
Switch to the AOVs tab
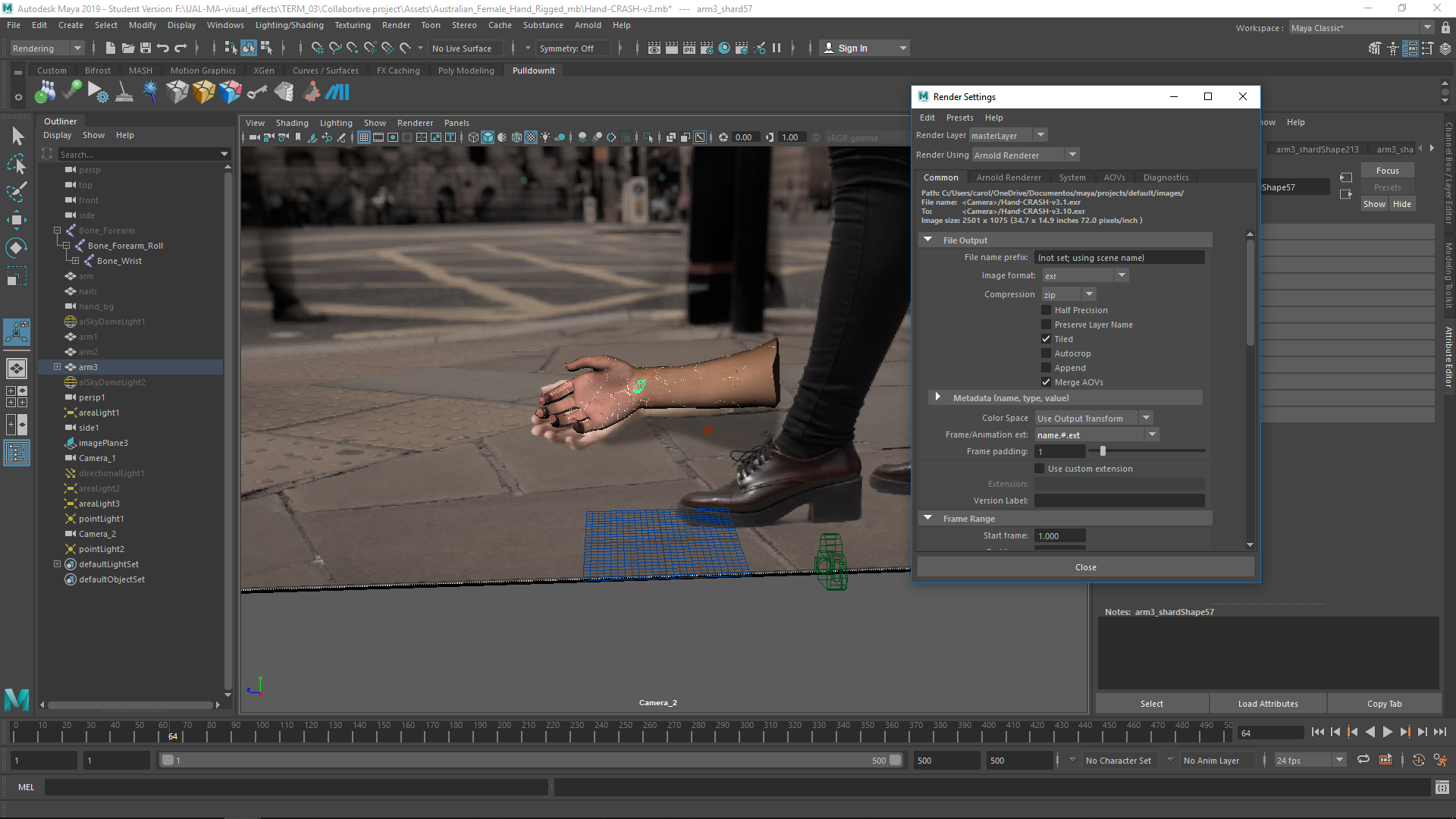(x=1114, y=177)
